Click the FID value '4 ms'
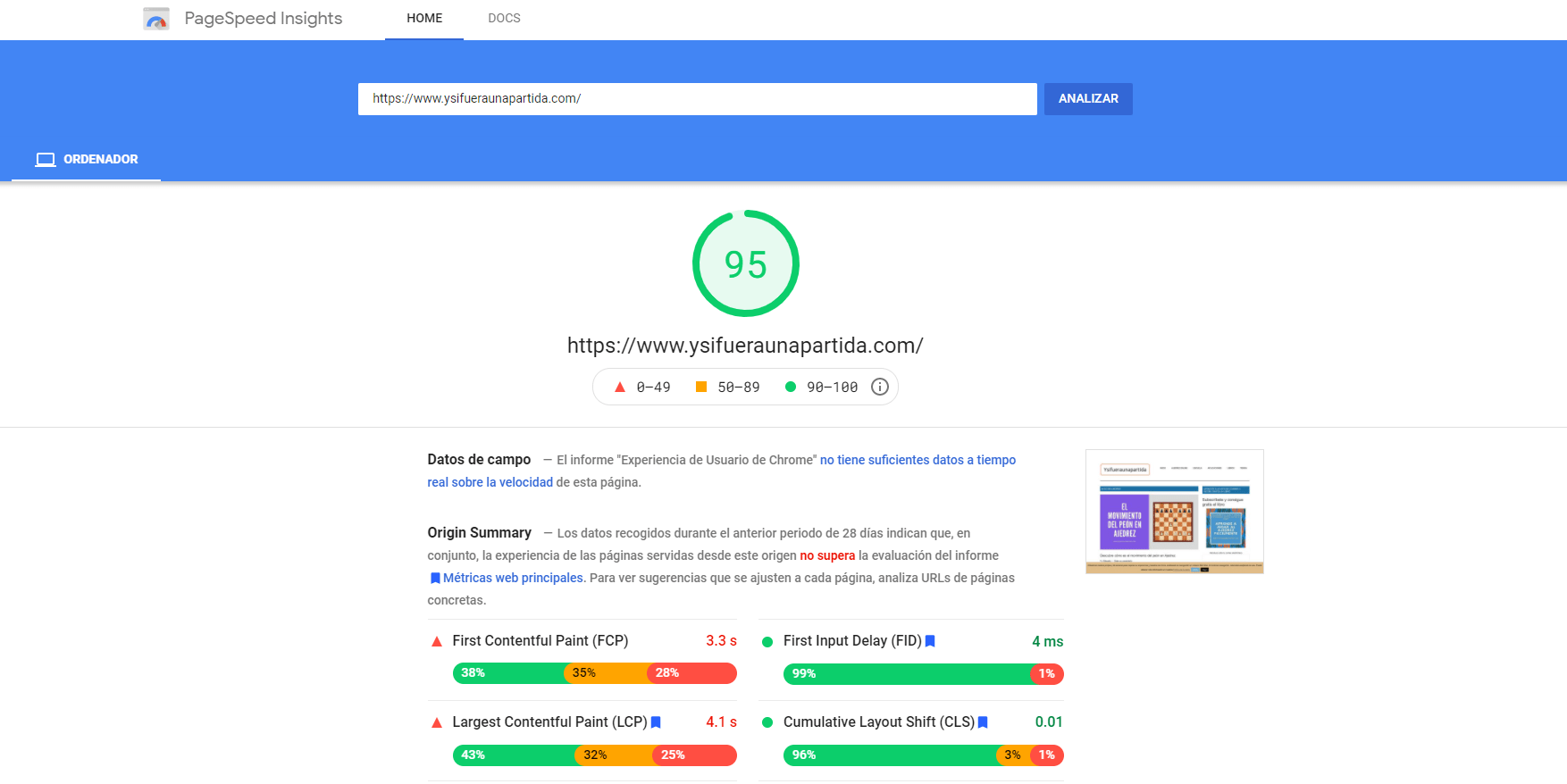The width and height of the screenshot is (1567, 784). 1048,642
